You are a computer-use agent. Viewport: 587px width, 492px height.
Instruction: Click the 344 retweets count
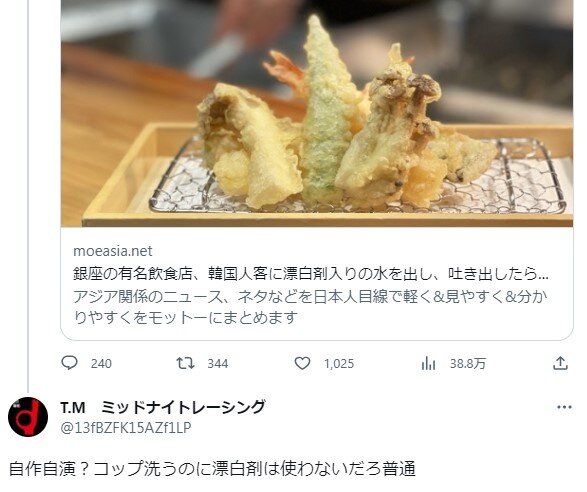click(218, 364)
